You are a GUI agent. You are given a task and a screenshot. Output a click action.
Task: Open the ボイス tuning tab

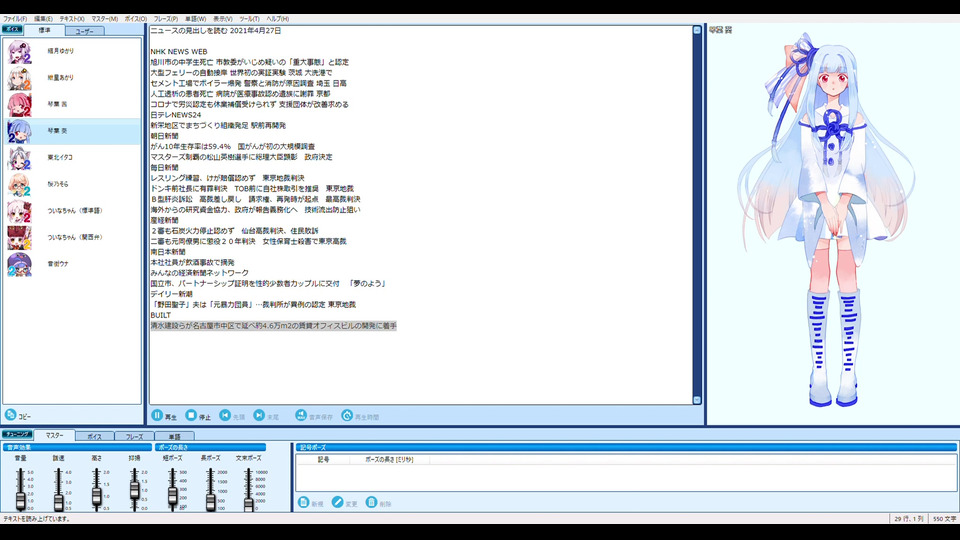point(94,437)
